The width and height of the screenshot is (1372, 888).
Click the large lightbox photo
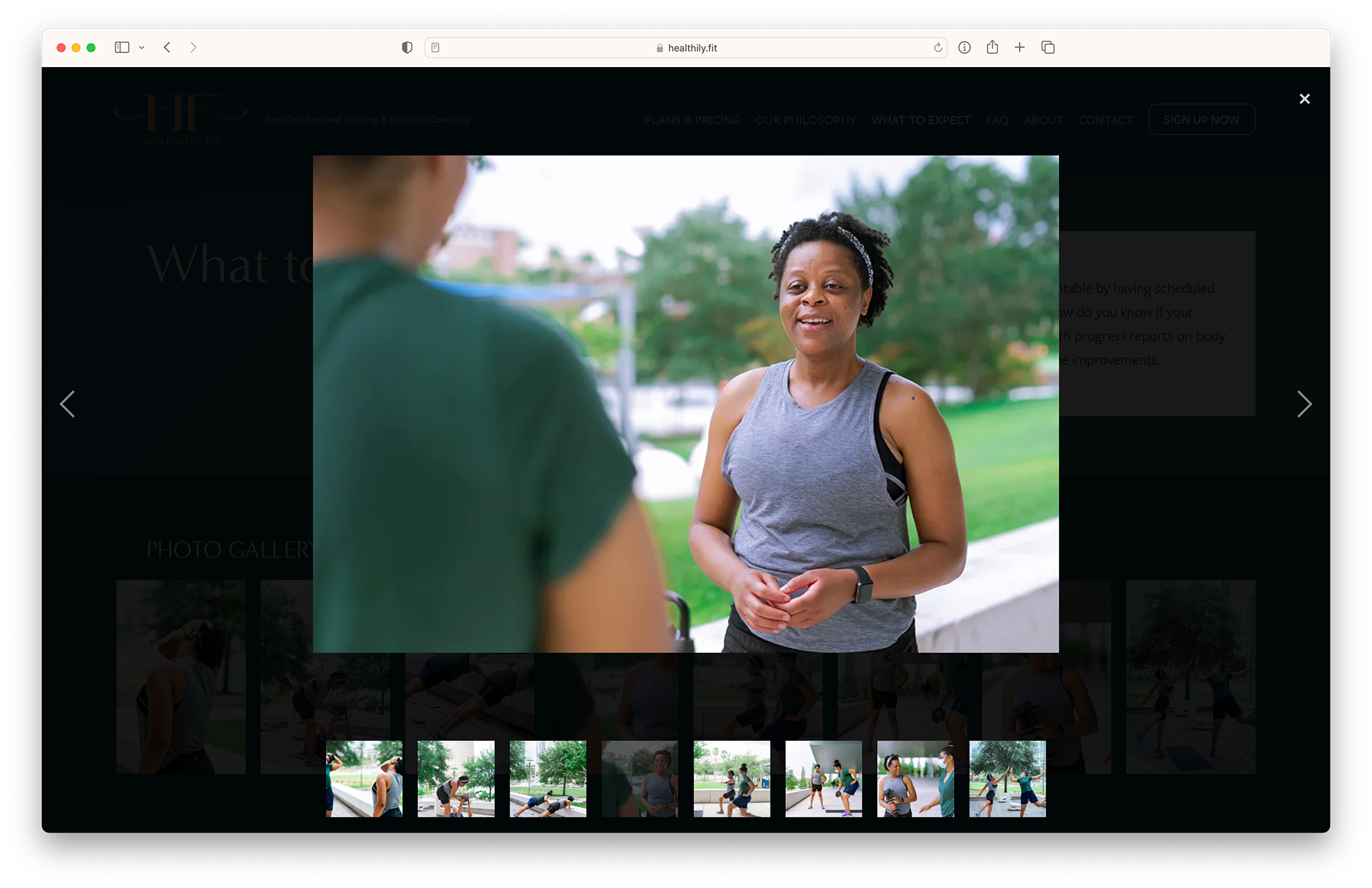click(686, 404)
